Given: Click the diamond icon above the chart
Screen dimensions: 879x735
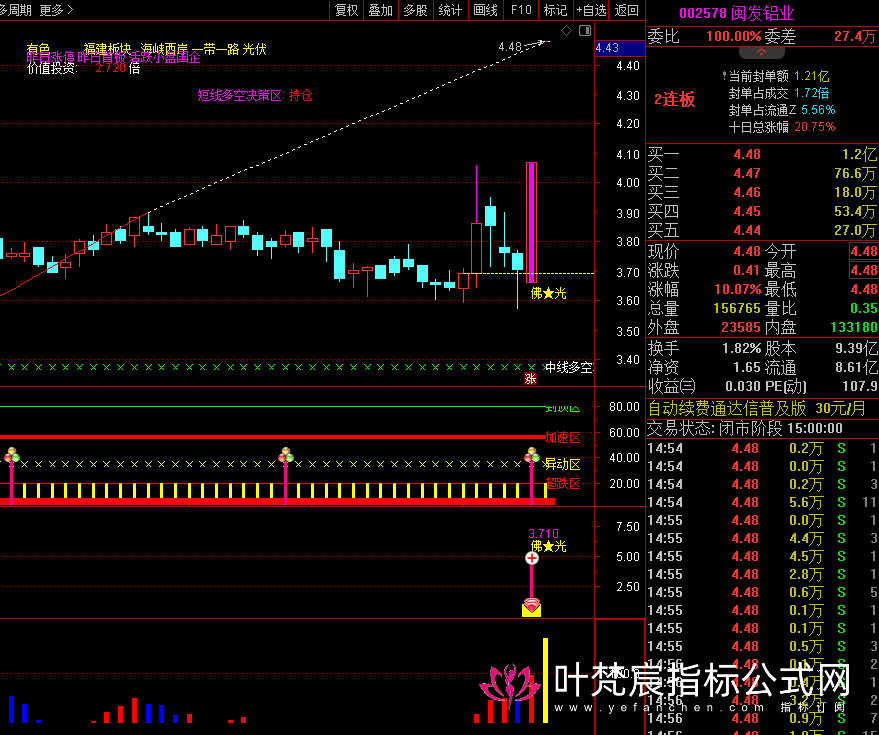Looking at the screenshot, I should pos(567,30).
